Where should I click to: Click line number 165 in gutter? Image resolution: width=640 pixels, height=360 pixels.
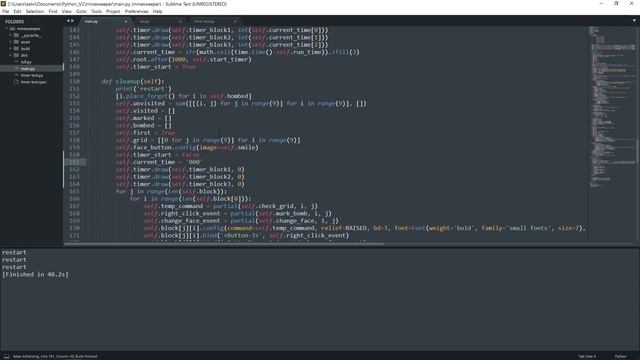coord(75,191)
